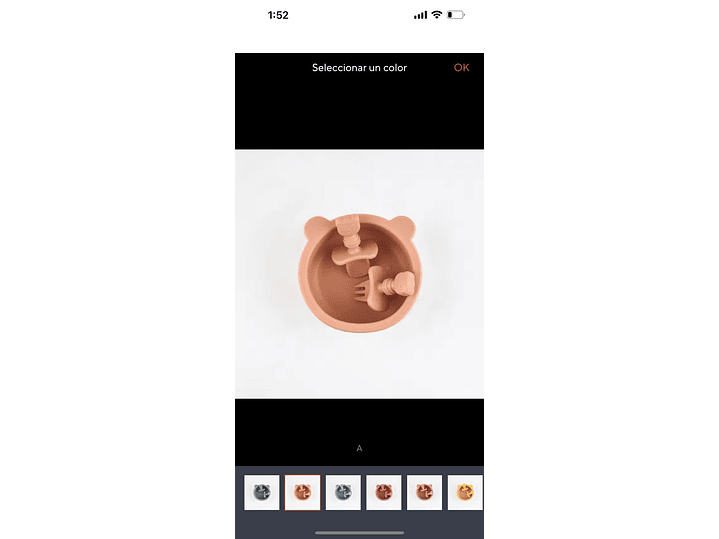
Task: Tap the cellular signal strength icon
Action: 420,15
